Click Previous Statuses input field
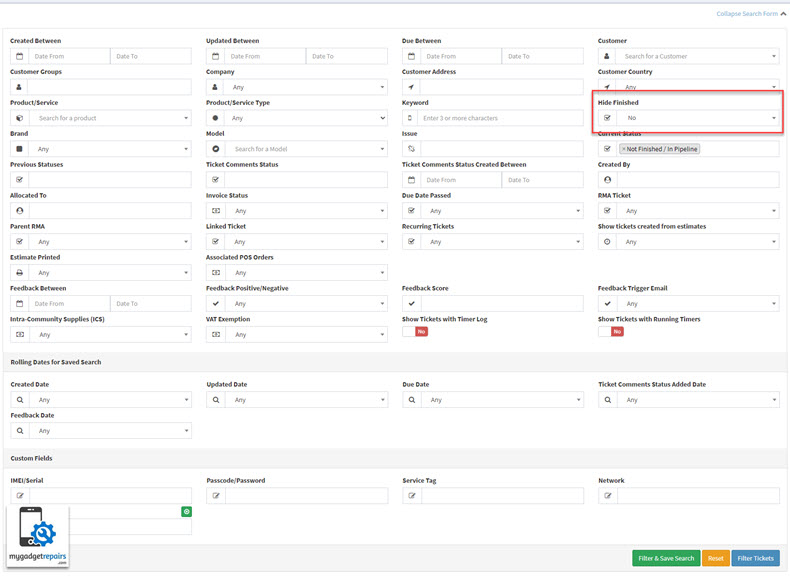Viewport: 790px width, 576px height. [110, 180]
